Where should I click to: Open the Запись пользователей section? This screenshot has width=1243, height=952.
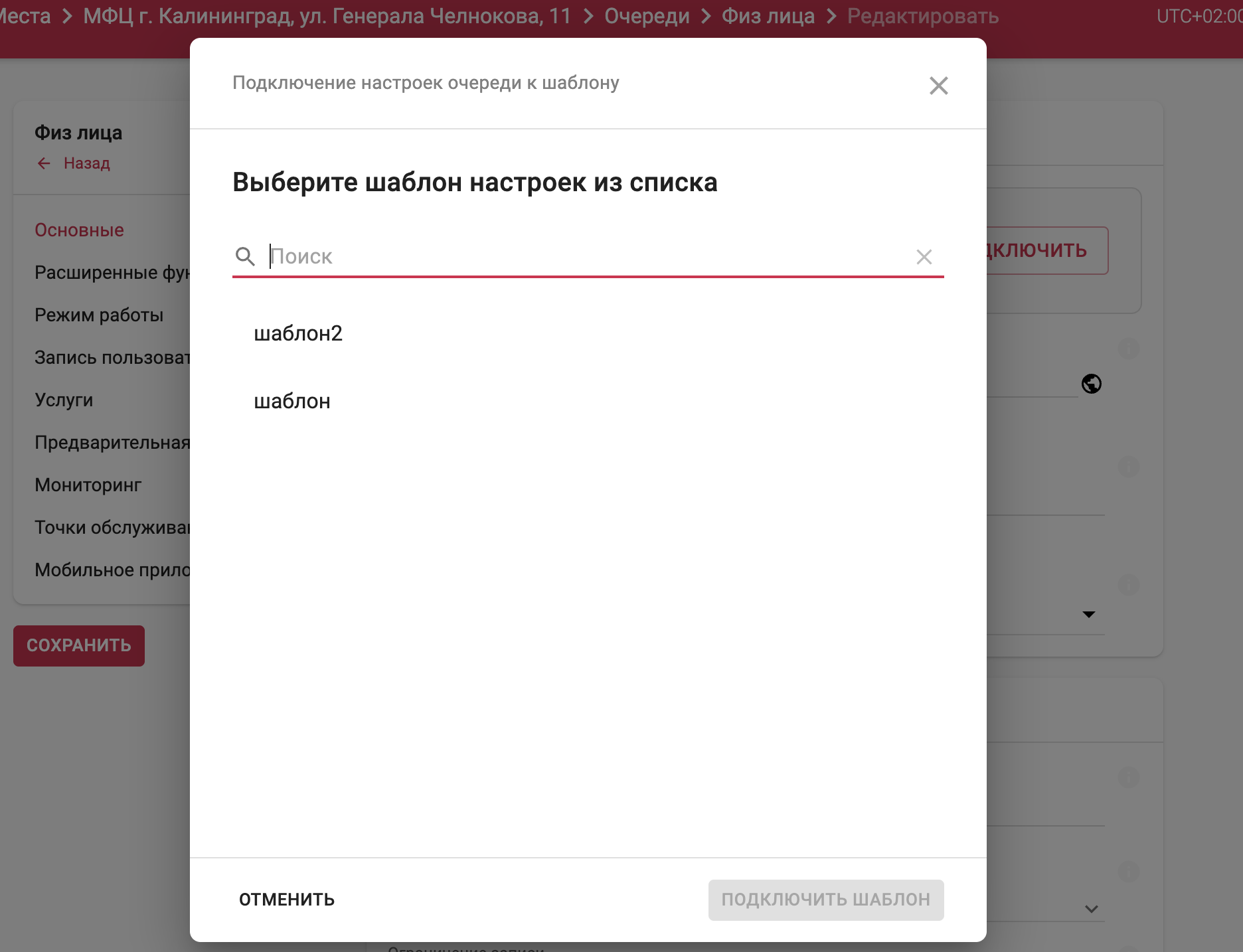click(x=112, y=358)
